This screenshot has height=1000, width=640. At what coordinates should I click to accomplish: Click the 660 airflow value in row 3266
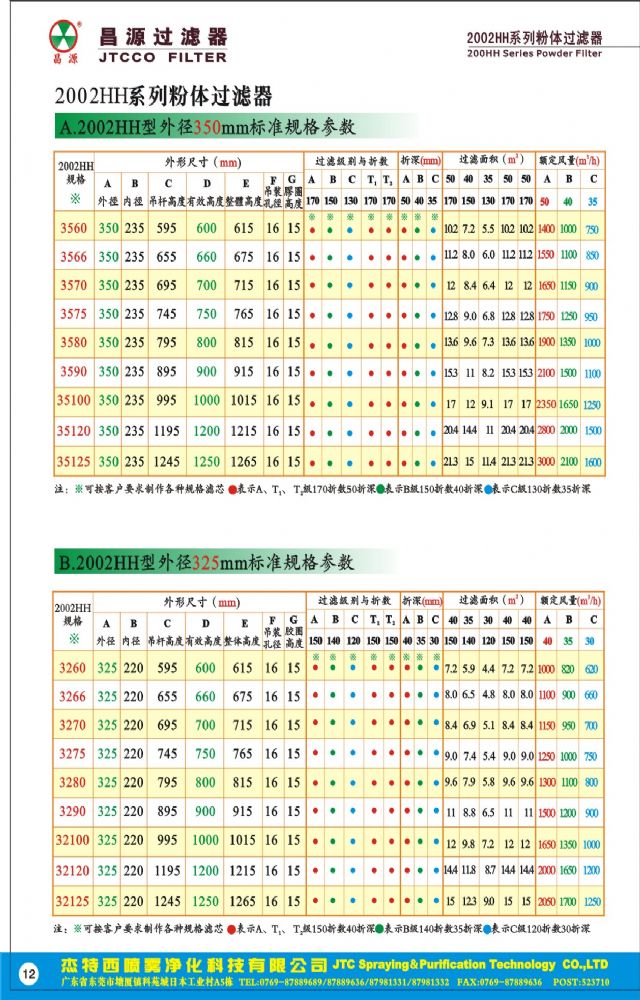[592, 695]
